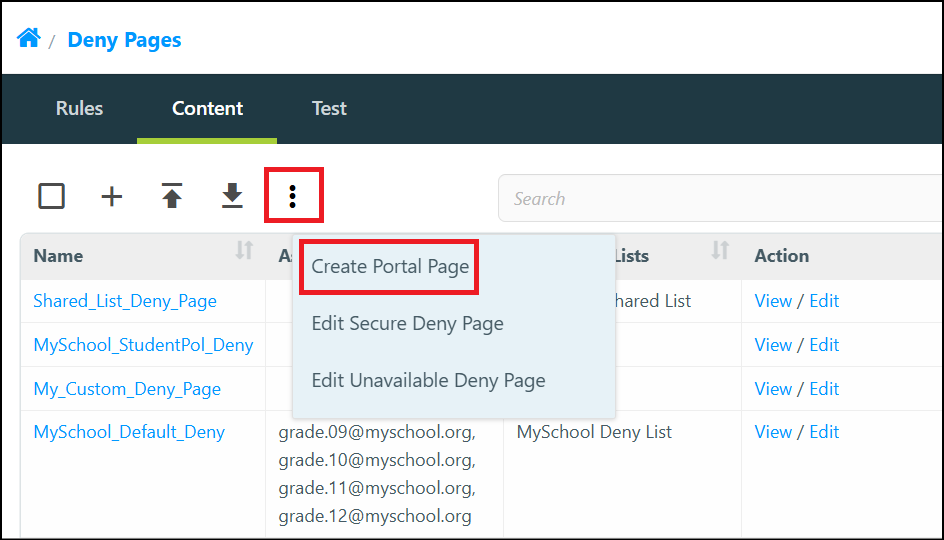View the My_Custom_Deny_Page row
The height and width of the screenshot is (540, 944).
tap(773, 389)
